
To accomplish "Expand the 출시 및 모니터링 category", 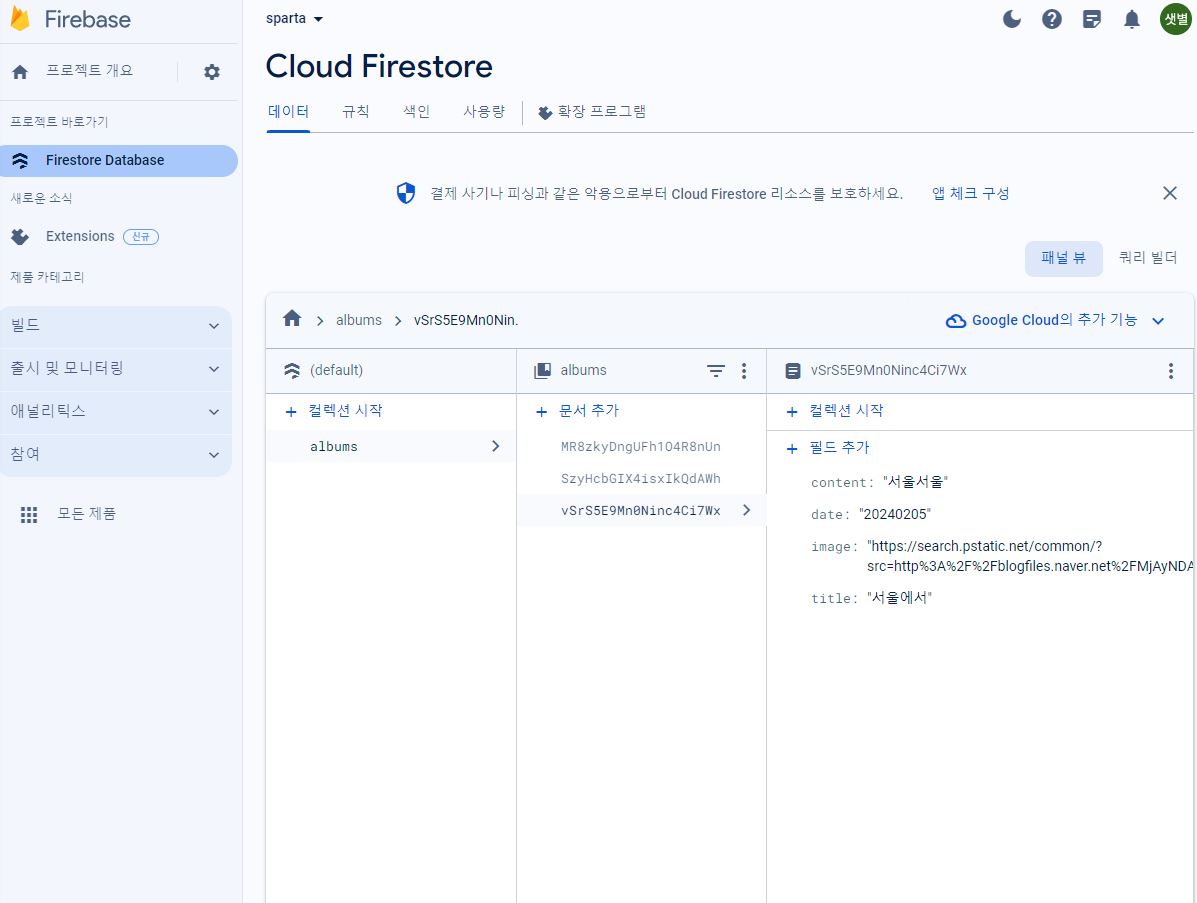I will tap(116, 369).
